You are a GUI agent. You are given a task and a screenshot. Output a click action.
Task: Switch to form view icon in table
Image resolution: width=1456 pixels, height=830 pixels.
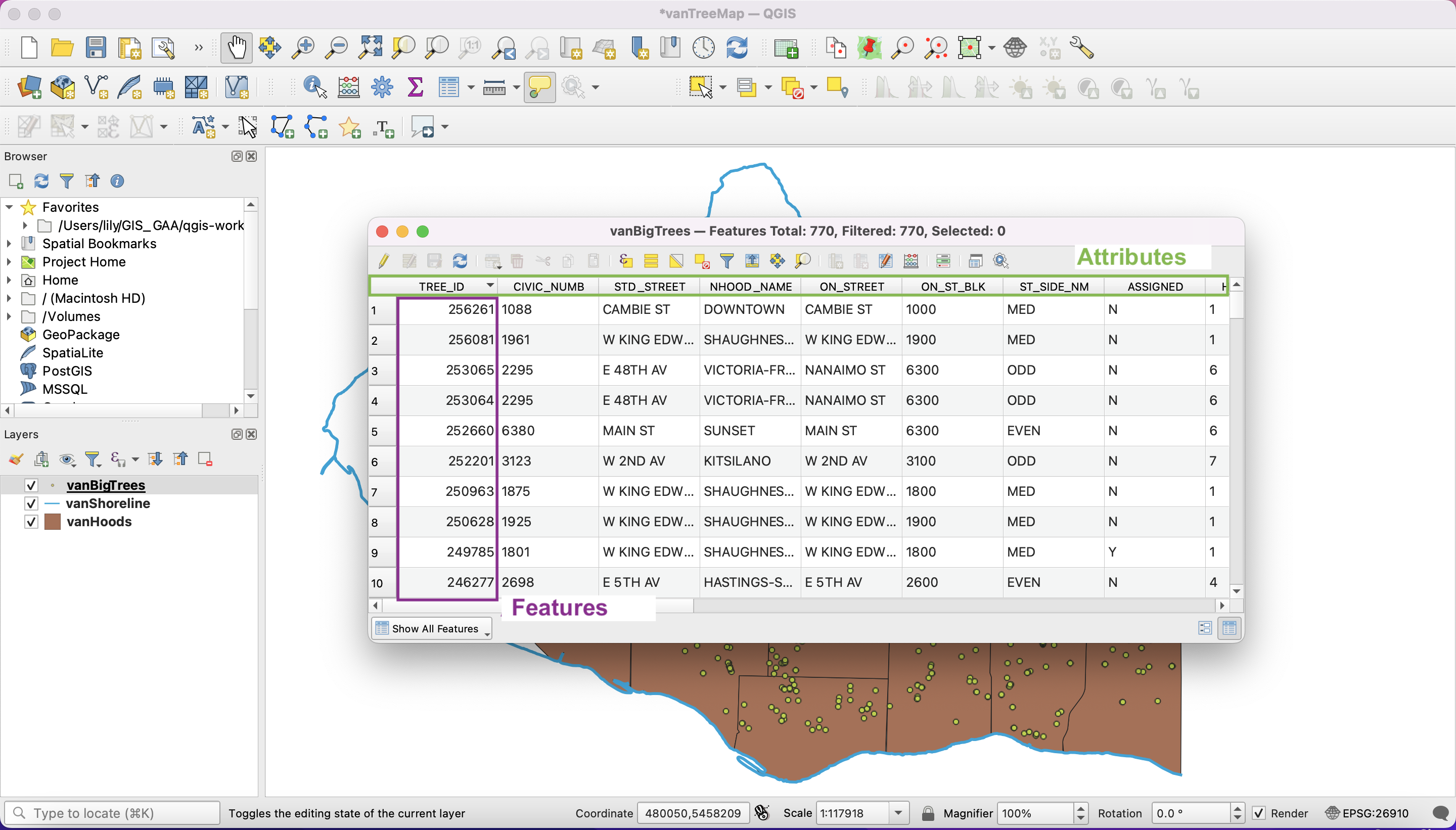1205,628
